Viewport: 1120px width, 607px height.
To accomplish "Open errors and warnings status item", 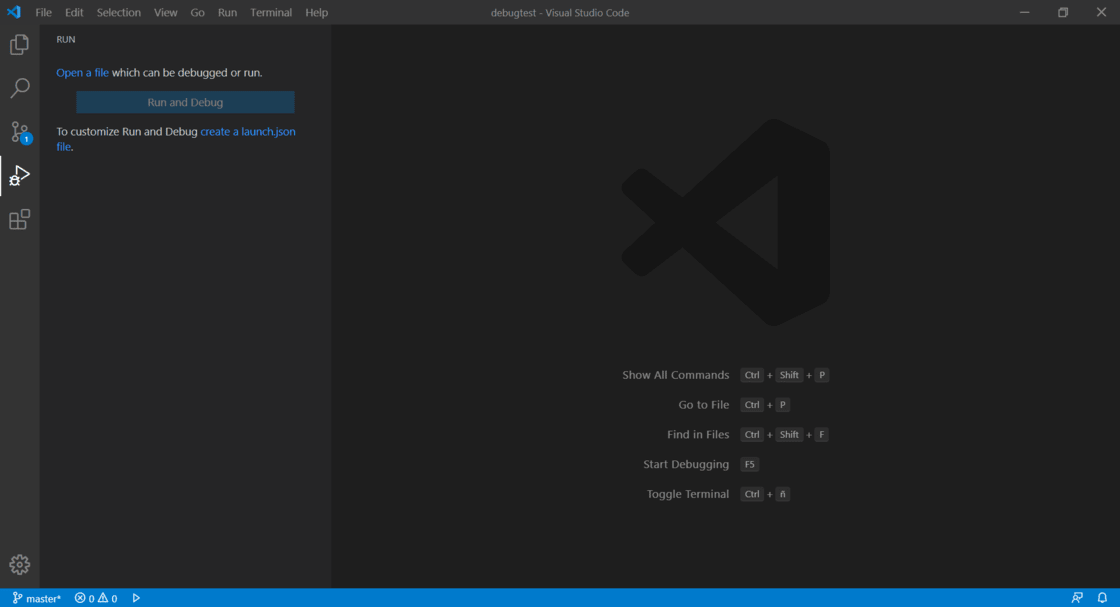I will [96, 598].
